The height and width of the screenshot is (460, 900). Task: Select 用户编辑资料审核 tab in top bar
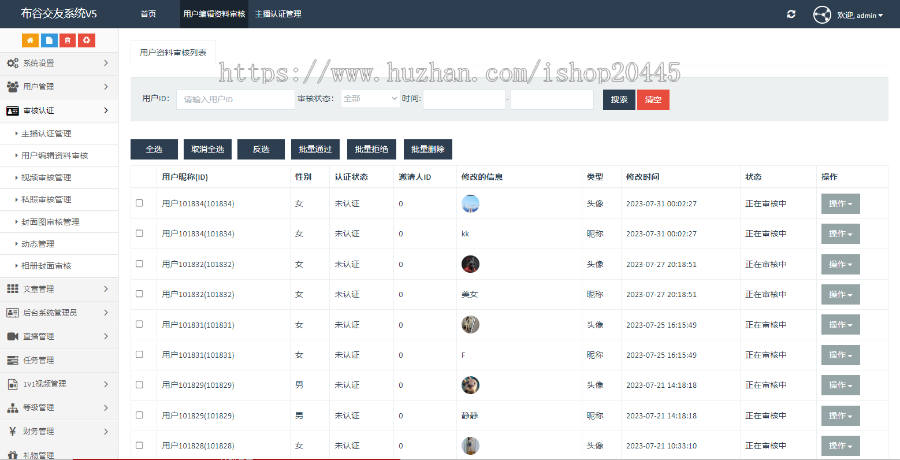click(214, 14)
